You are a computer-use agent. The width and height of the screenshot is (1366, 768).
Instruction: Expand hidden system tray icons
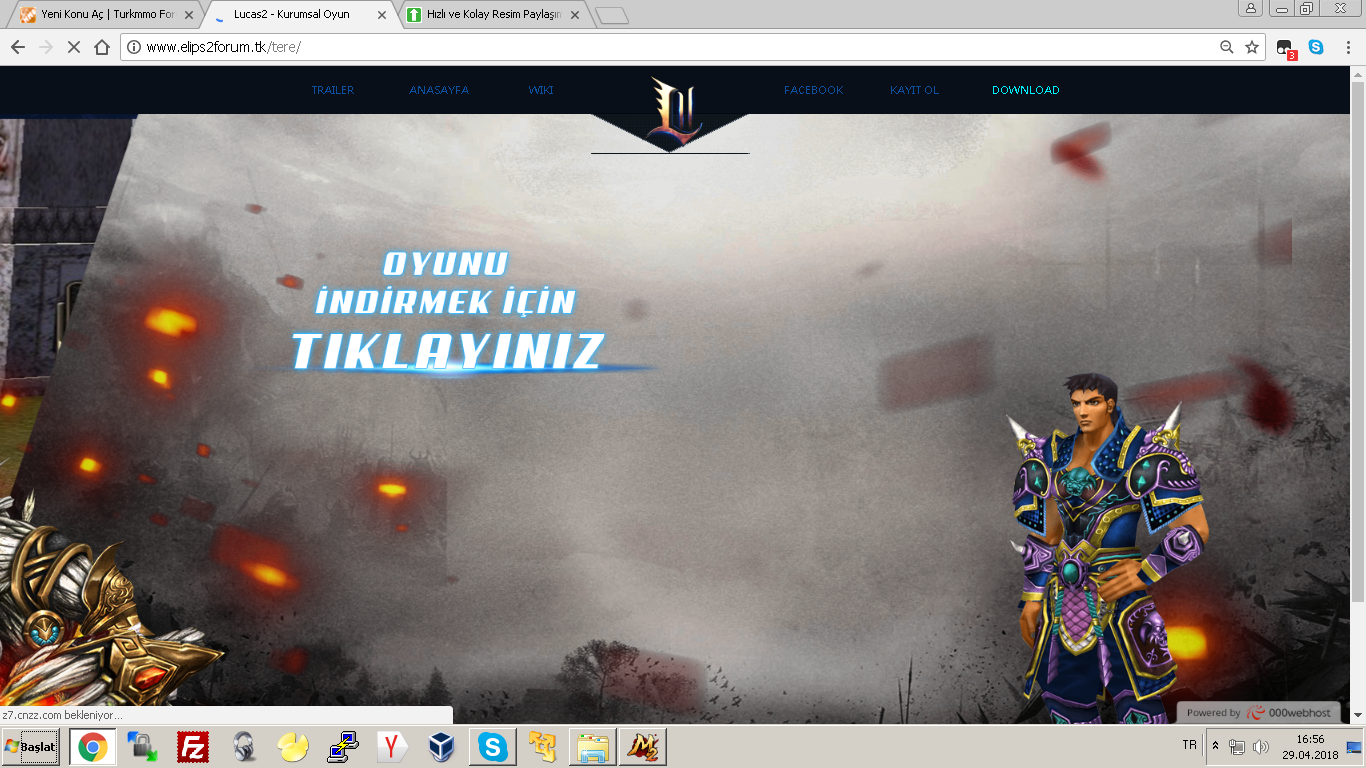(1215, 747)
